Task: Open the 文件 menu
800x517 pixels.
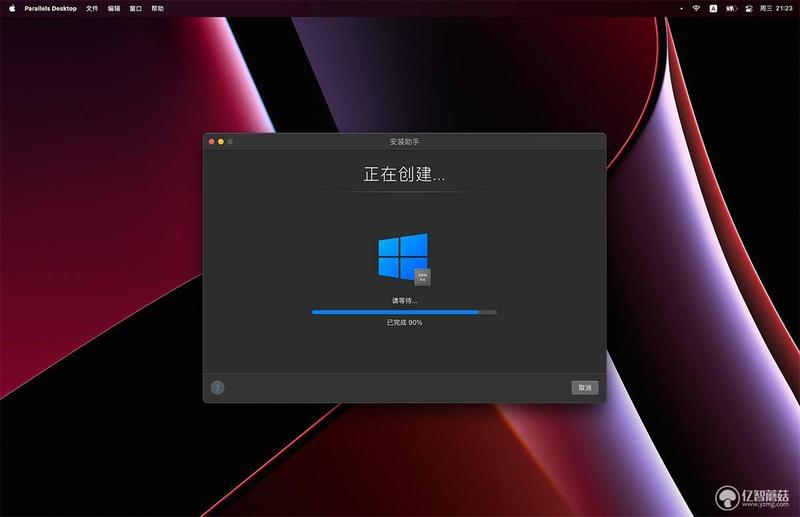Action: point(92,9)
